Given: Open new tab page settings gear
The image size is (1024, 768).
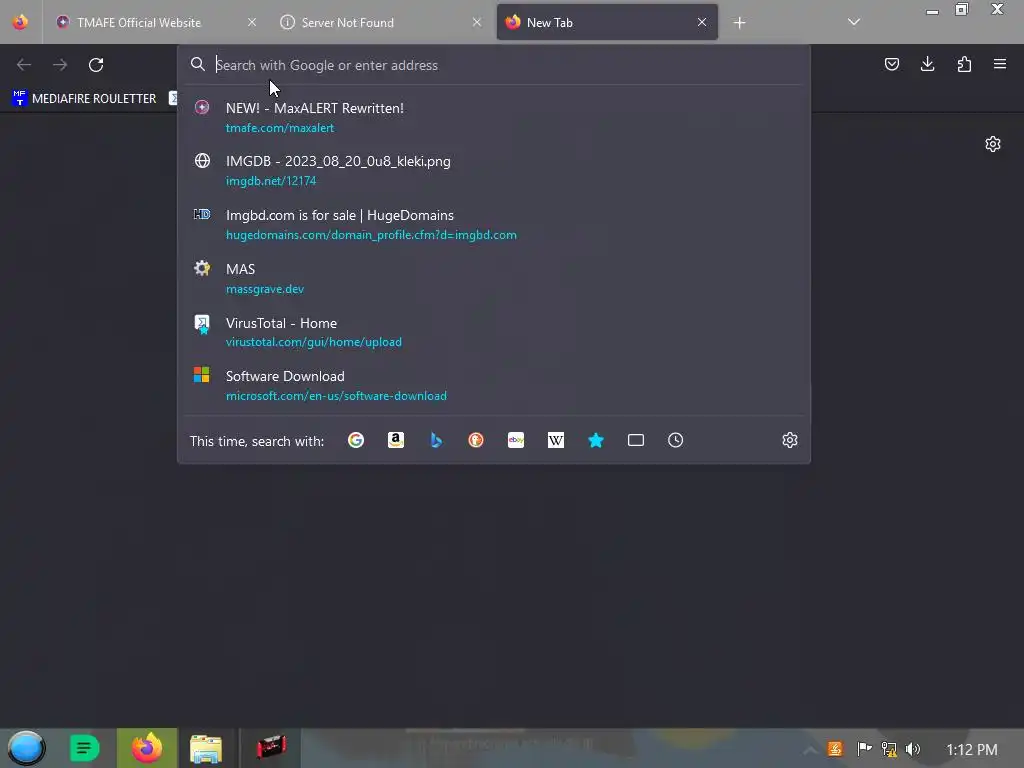Looking at the screenshot, I should [x=993, y=144].
